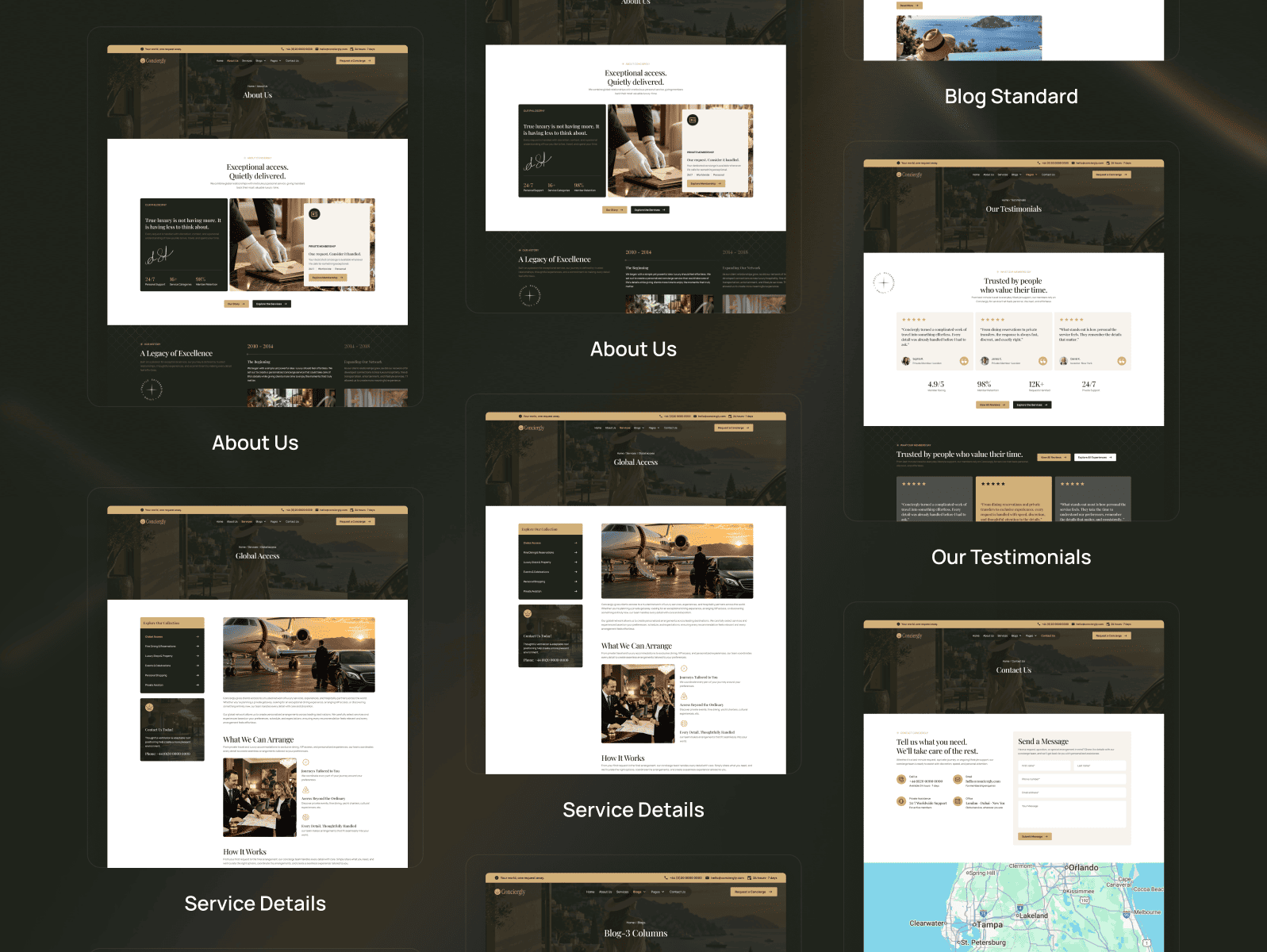Select Contact Us in the Blog-3 Columns preview navigation
This screenshot has width=1267, height=952.
pos(678,892)
